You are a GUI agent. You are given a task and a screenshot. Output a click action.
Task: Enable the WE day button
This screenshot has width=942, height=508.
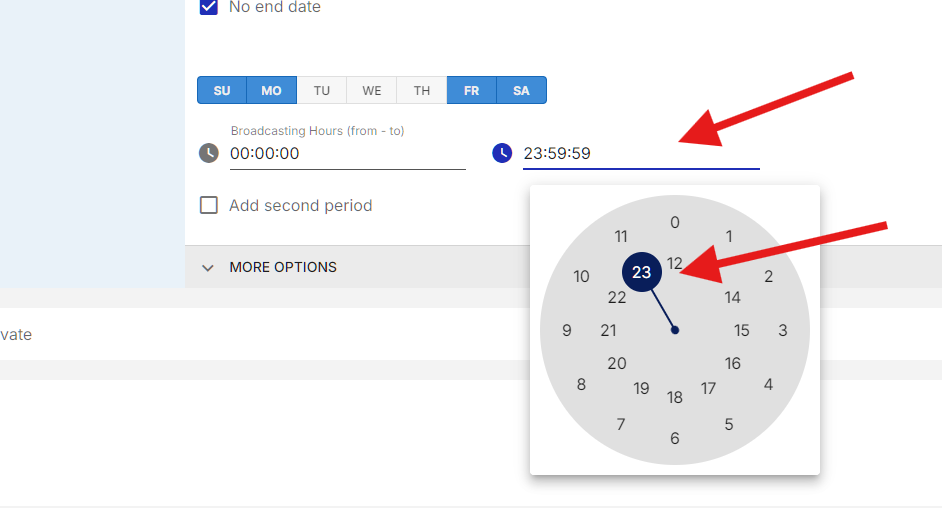point(371,90)
